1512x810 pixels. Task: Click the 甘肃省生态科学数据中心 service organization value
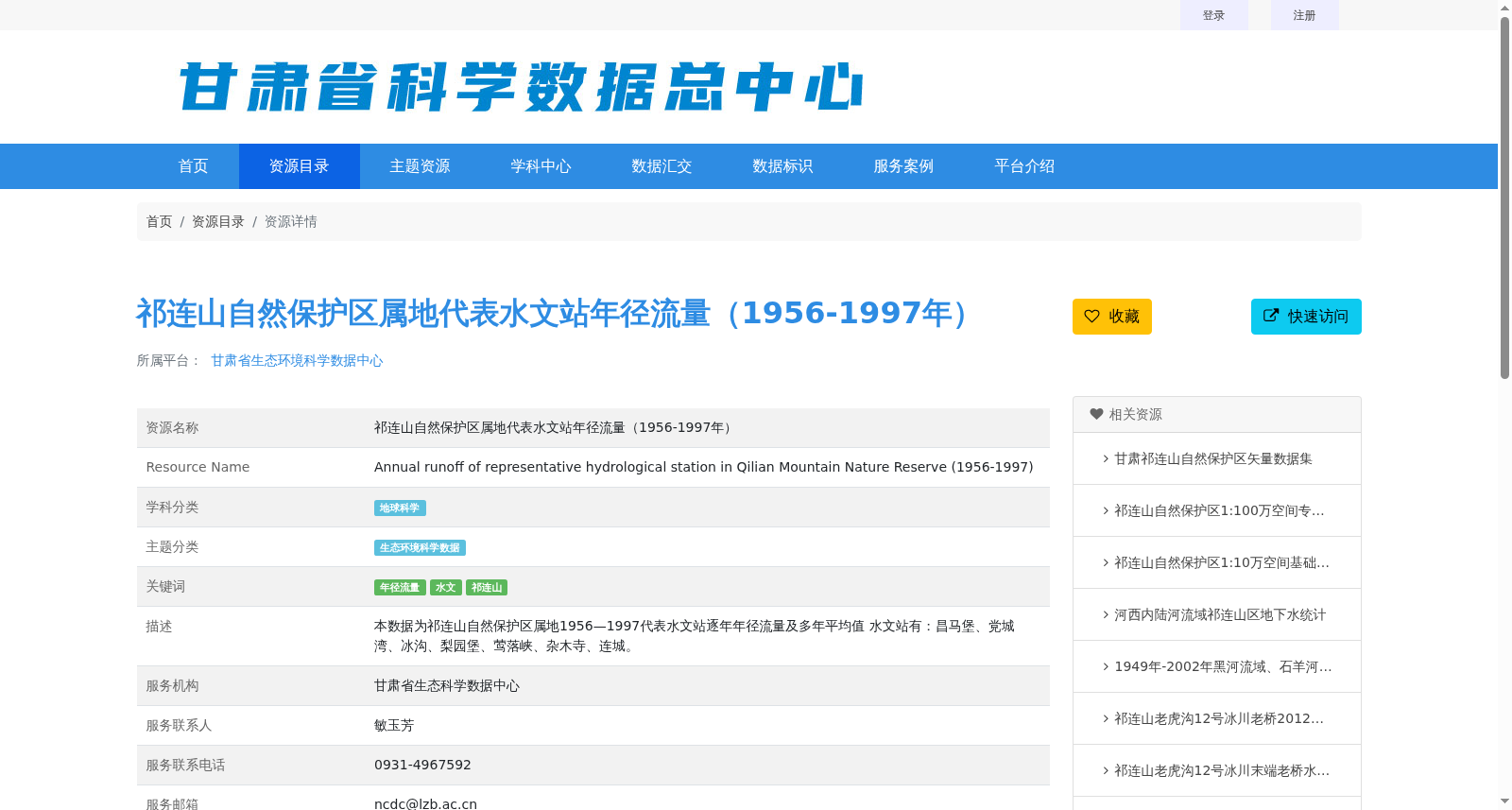[447, 685]
